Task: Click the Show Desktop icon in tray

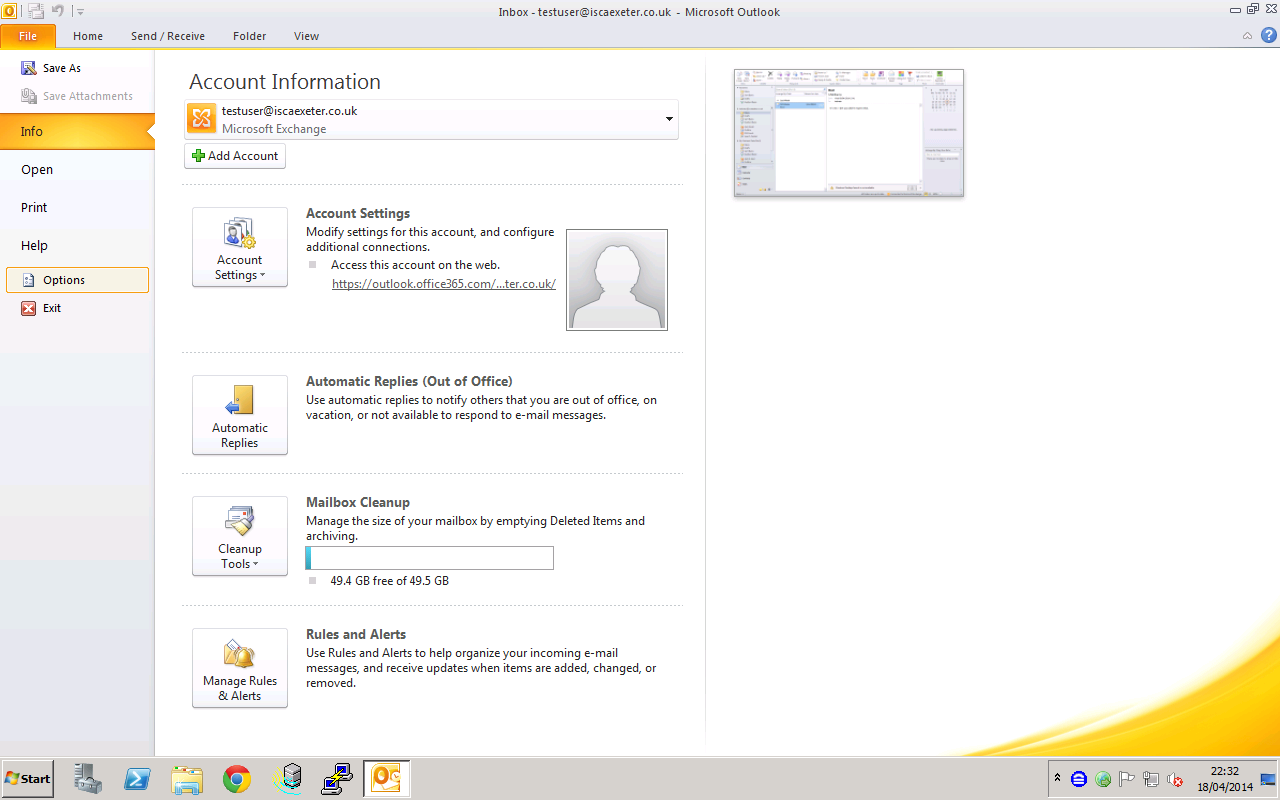Action: (1269, 779)
